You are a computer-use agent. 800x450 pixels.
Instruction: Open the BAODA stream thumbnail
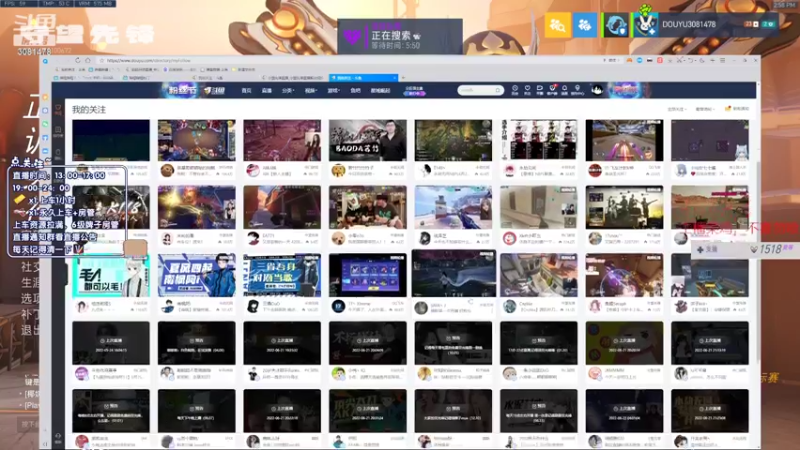(367, 140)
